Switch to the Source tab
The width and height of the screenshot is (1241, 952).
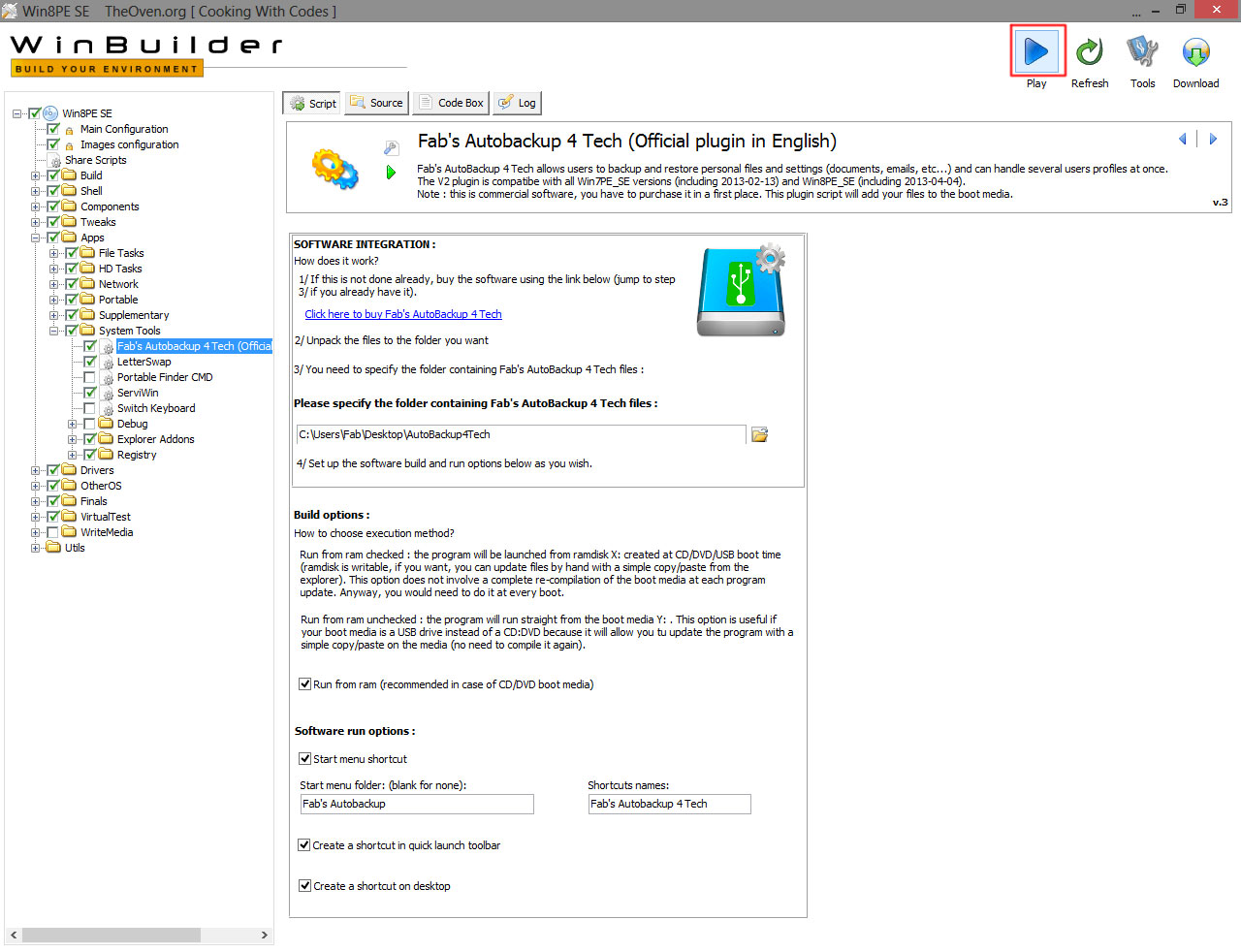tap(376, 103)
